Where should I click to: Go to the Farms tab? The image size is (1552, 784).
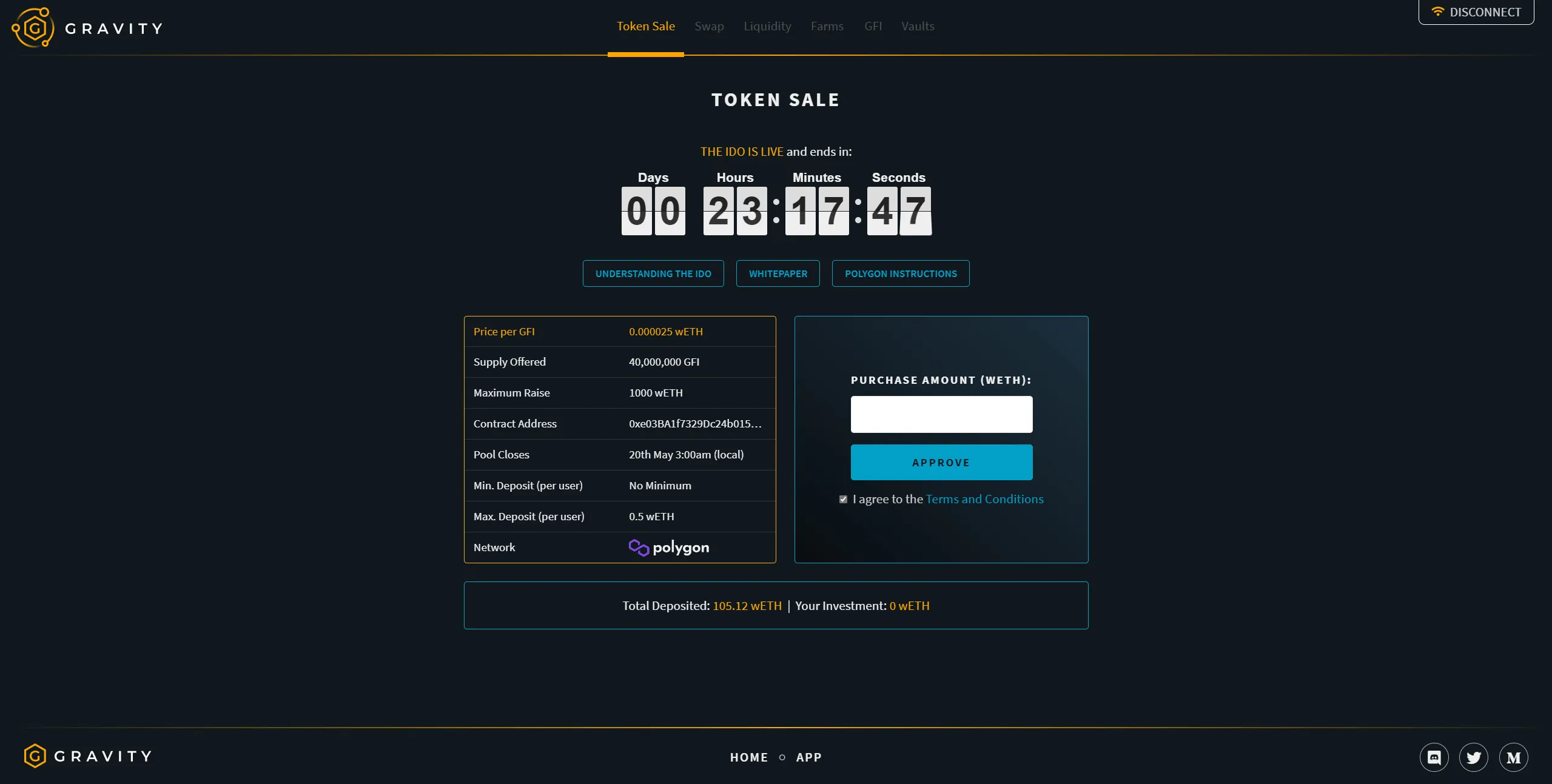pyautogui.click(x=827, y=26)
